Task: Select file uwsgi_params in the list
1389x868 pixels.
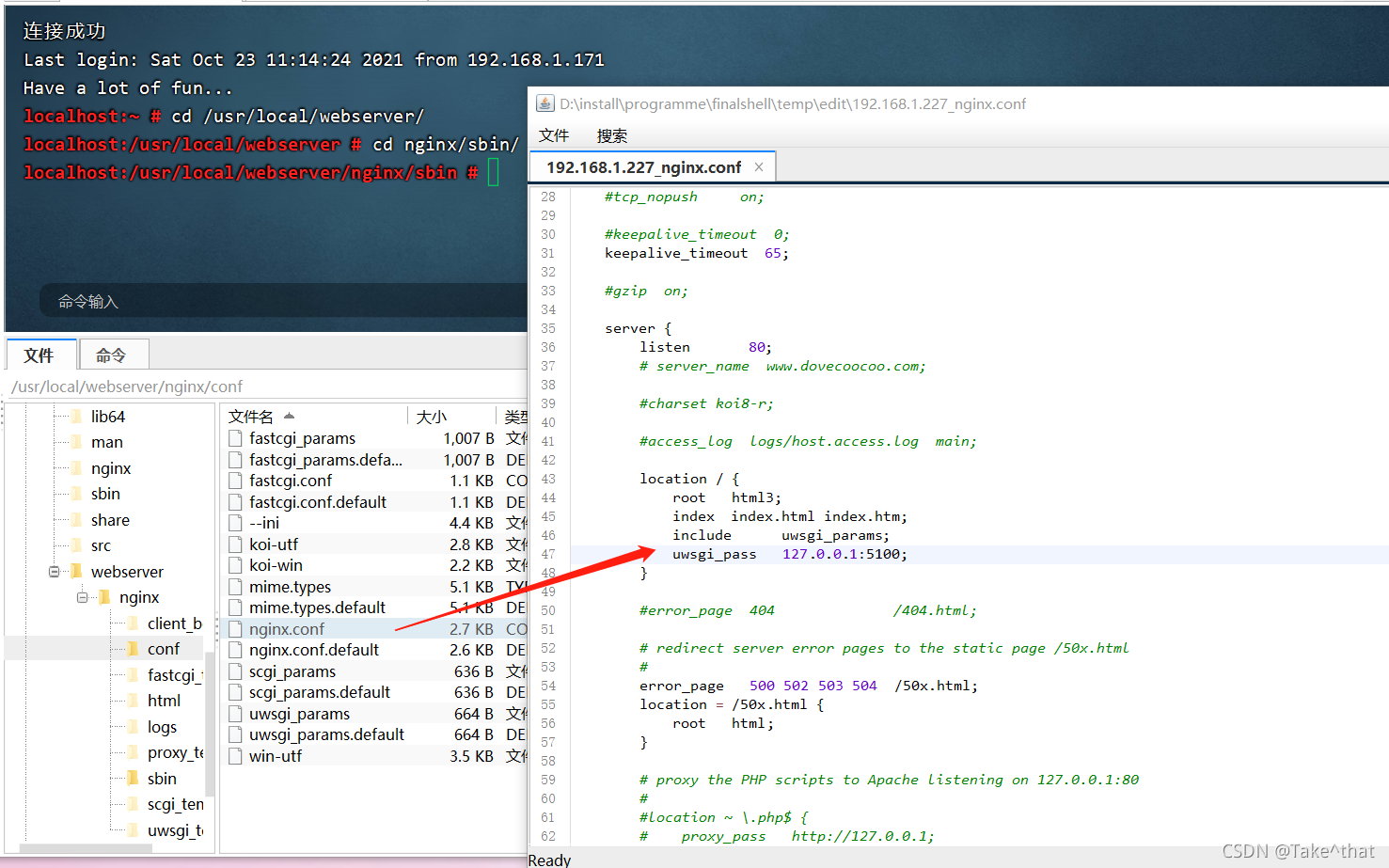Action: [x=299, y=714]
